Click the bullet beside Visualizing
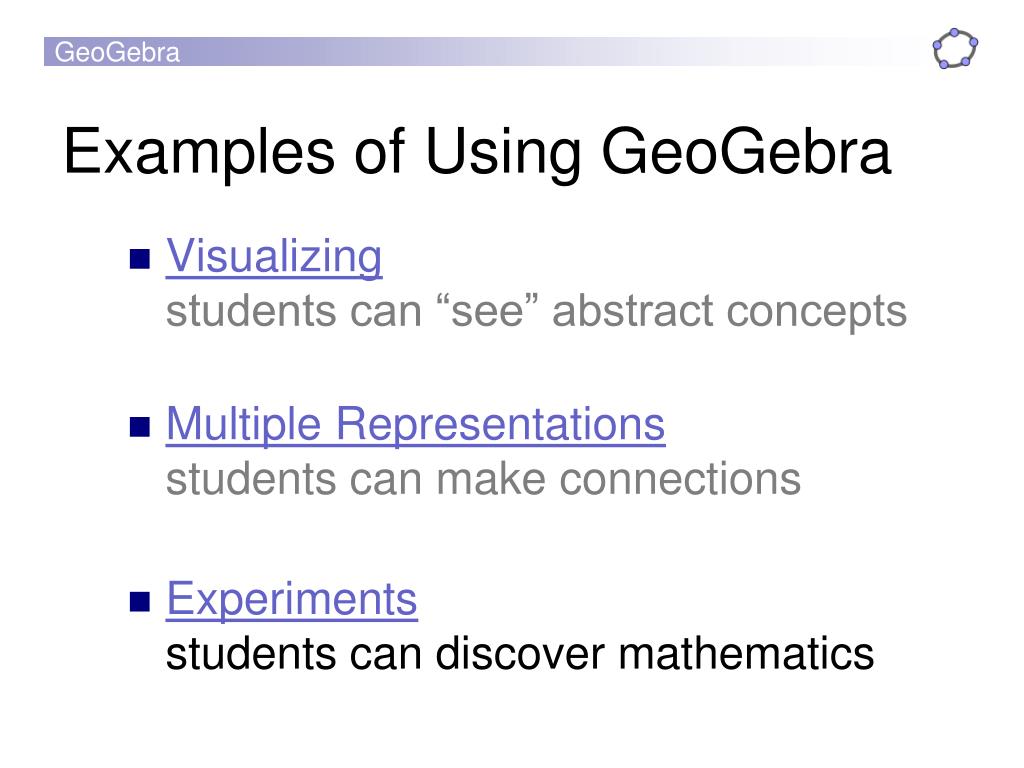 140,259
